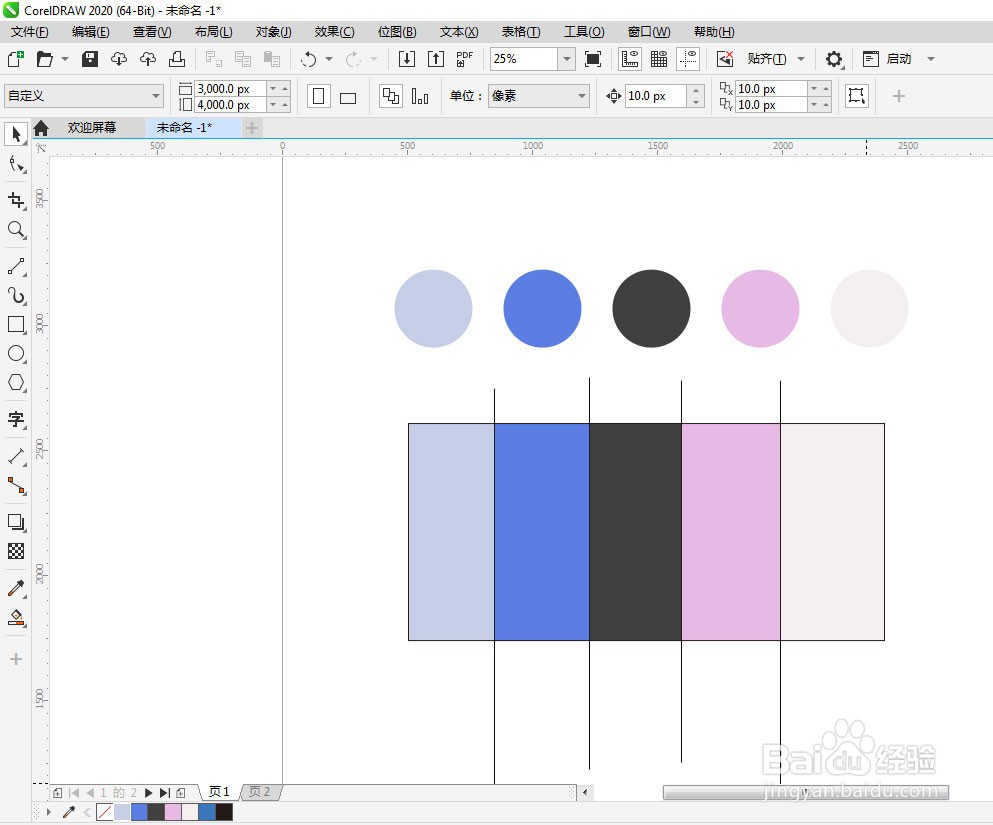The width and height of the screenshot is (993, 825).
Task: Set page to landscape orientation
Action: [x=348, y=97]
